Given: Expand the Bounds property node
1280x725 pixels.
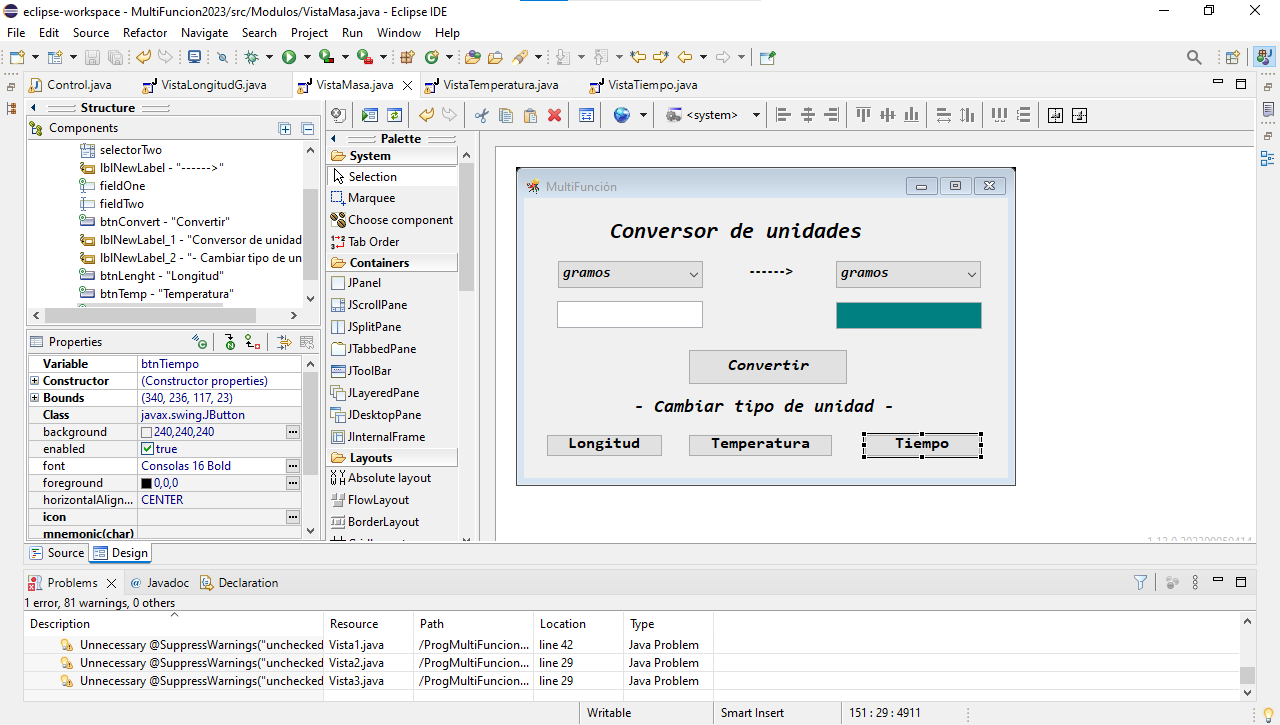Looking at the screenshot, I should pyautogui.click(x=34, y=398).
